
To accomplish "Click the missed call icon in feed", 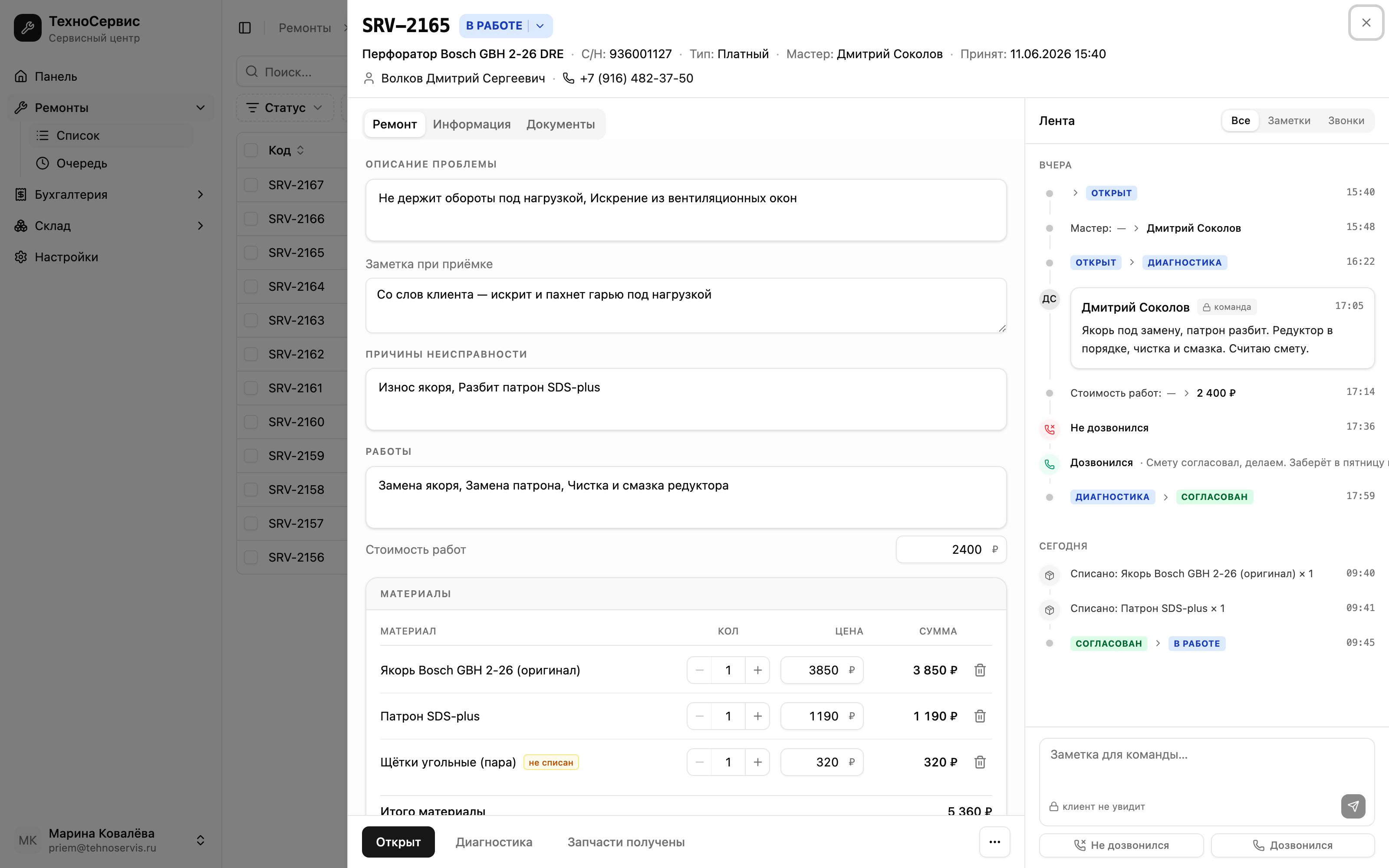I will 1049,428.
